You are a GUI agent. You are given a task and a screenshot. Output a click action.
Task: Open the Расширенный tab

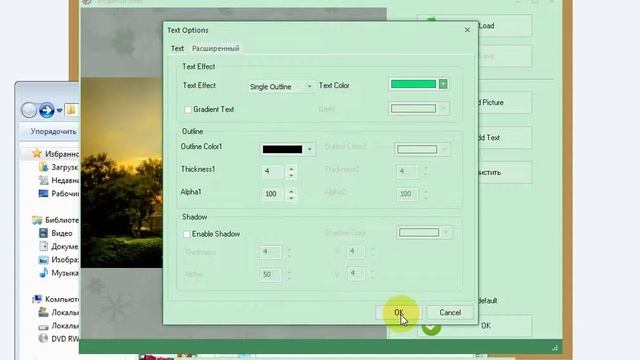coord(216,49)
